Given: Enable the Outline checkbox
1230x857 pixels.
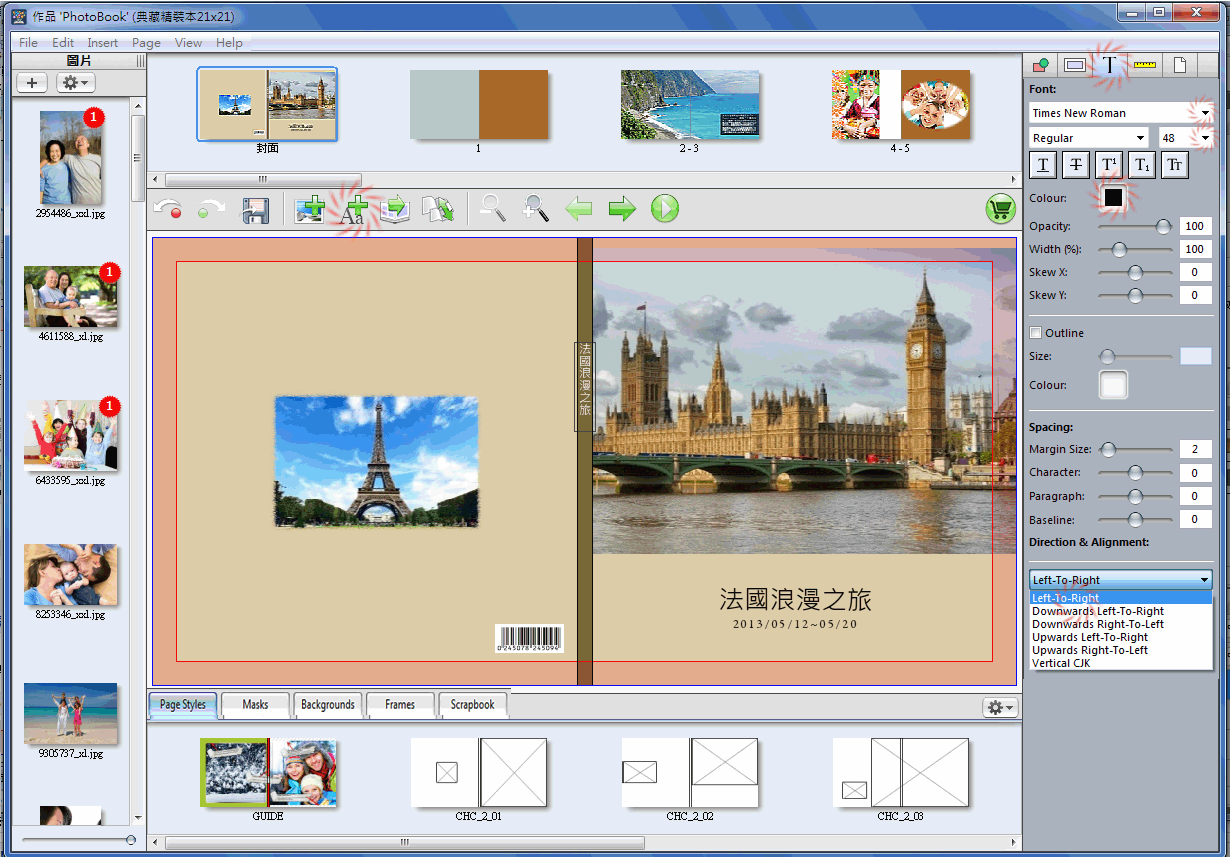Looking at the screenshot, I should 1036,333.
